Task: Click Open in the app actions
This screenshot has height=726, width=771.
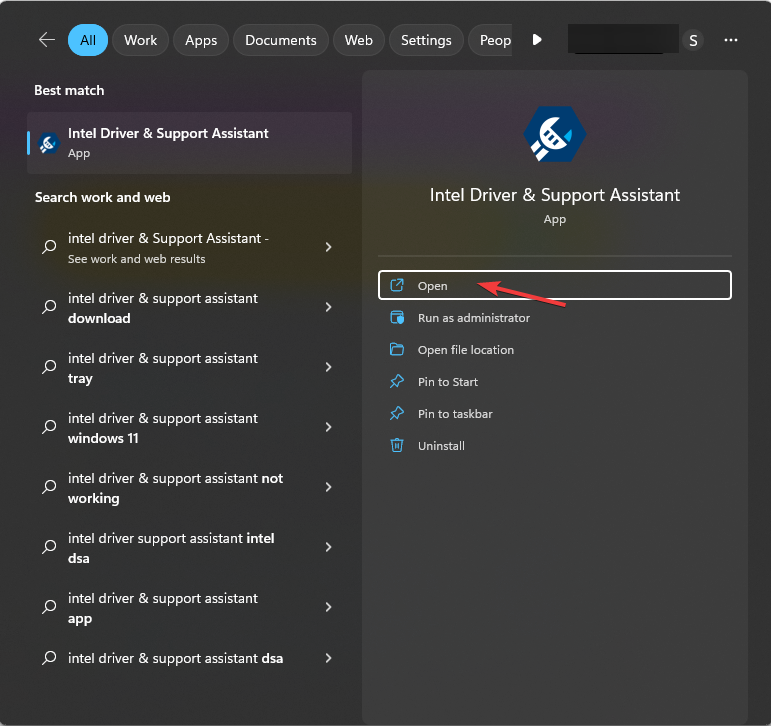Action: (555, 285)
